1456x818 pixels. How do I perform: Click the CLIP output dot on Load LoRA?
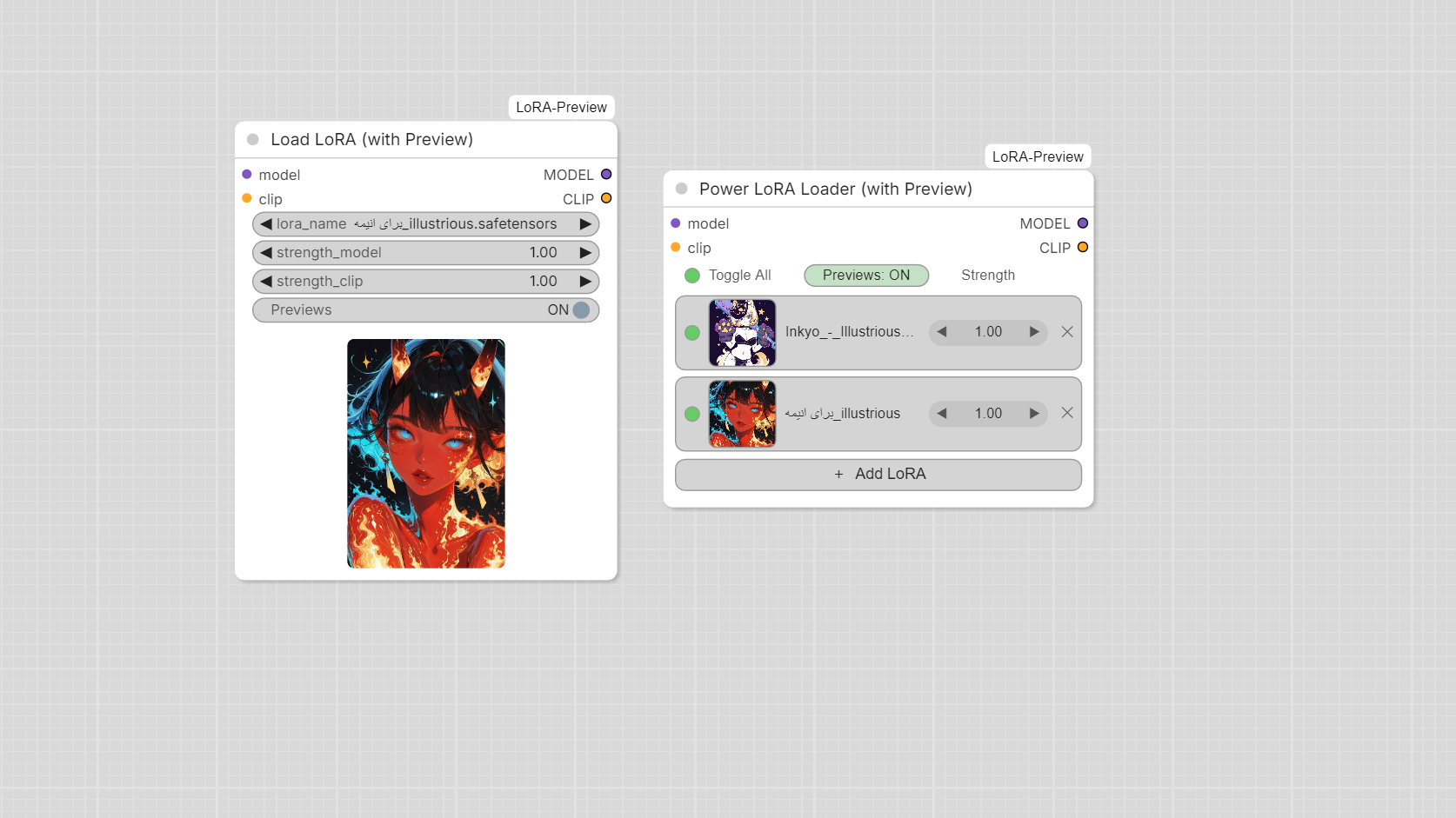coord(606,198)
